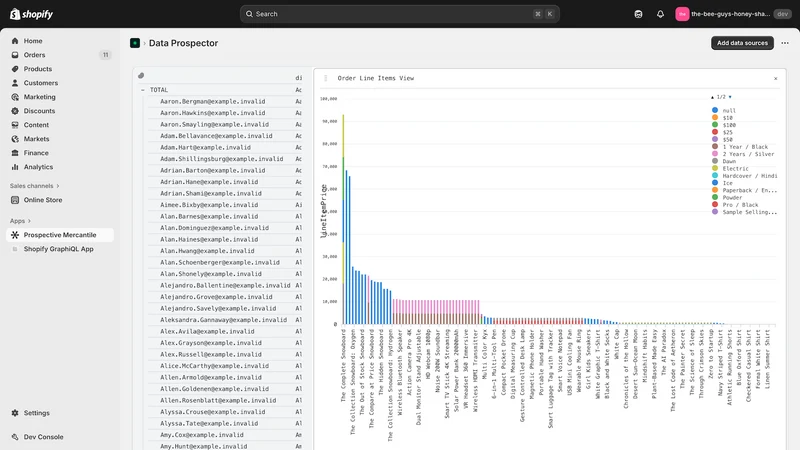Click the Shopify logo
The image size is (800, 450).
click(31, 14)
